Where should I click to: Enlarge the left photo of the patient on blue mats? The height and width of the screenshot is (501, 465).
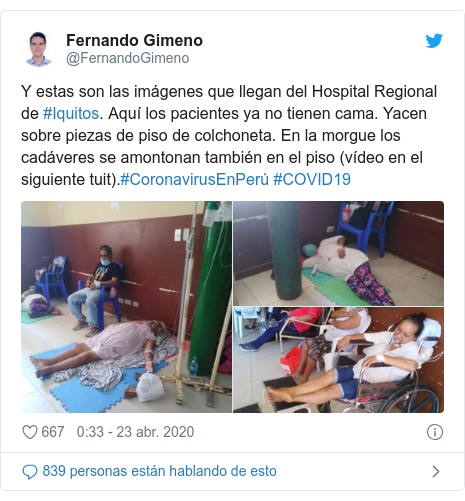tap(126, 307)
